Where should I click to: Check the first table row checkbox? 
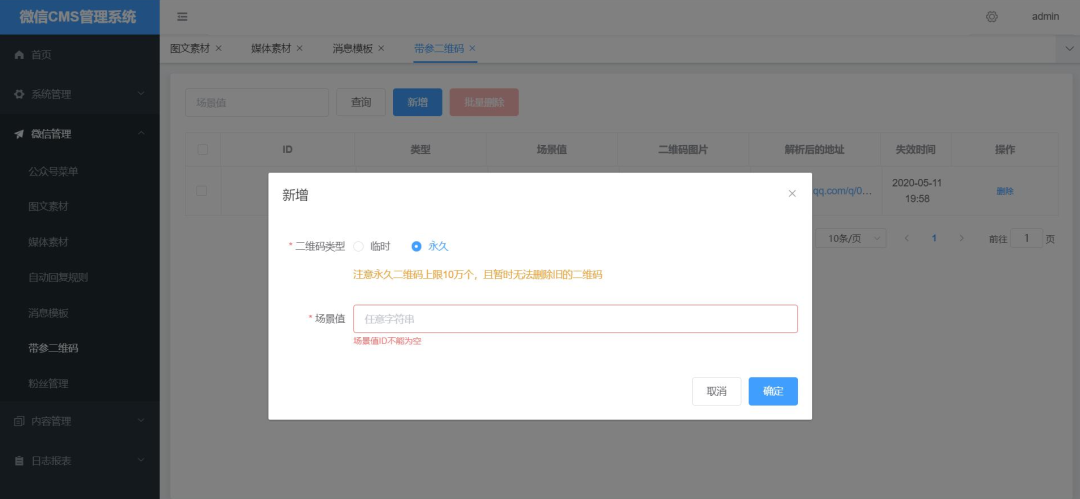(202, 191)
